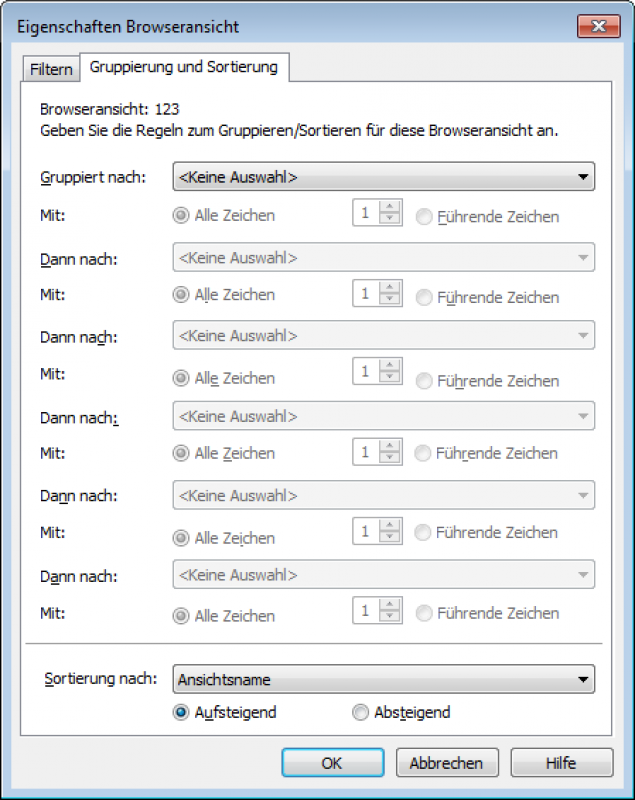Enable Führende Zeichen for the first group
Screen dimensions: 635x800
pyautogui.click(x=421, y=214)
